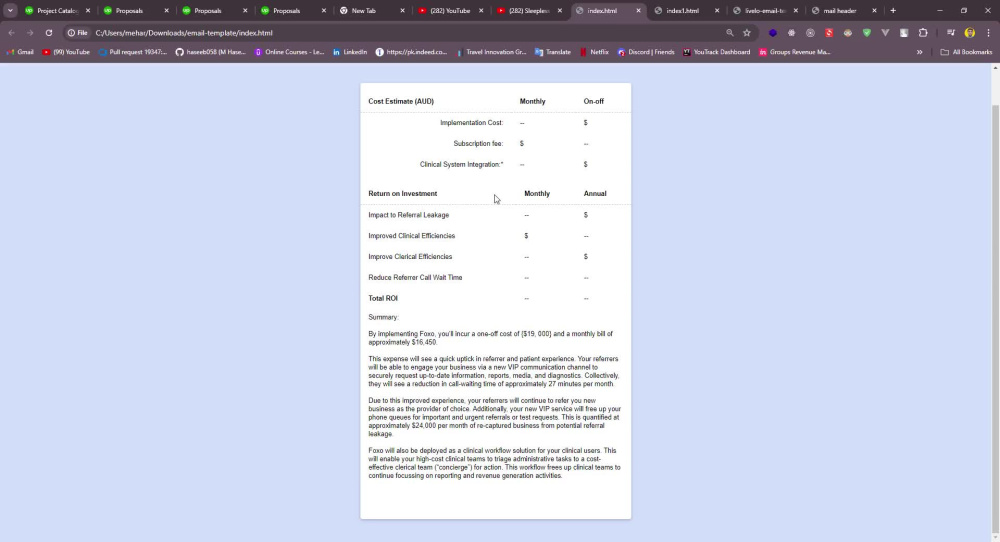Image resolution: width=1000 pixels, height=542 pixels.
Task: Expand the hidden bookmarks chevron
Action: pos(920,52)
